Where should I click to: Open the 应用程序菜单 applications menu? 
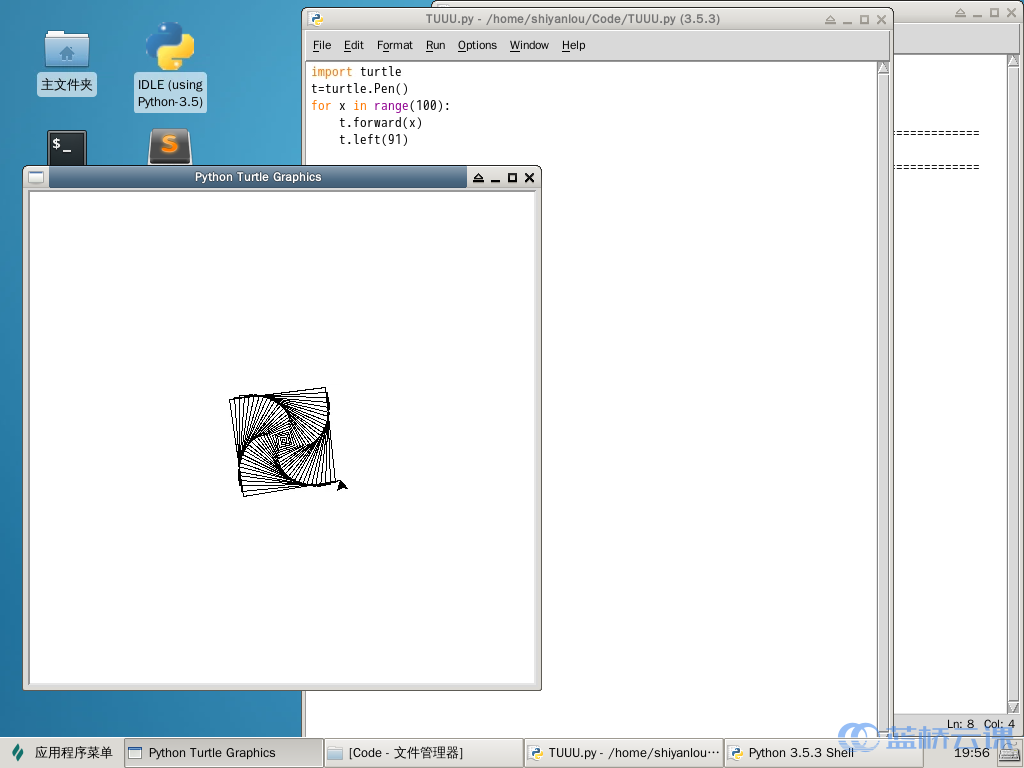(x=62, y=753)
